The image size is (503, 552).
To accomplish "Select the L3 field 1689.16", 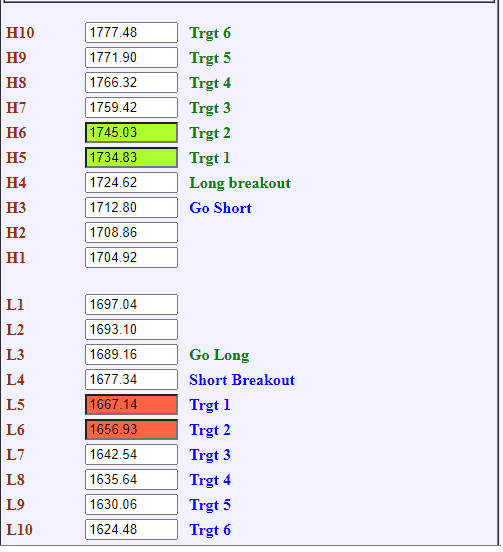I will pos(131,355).
